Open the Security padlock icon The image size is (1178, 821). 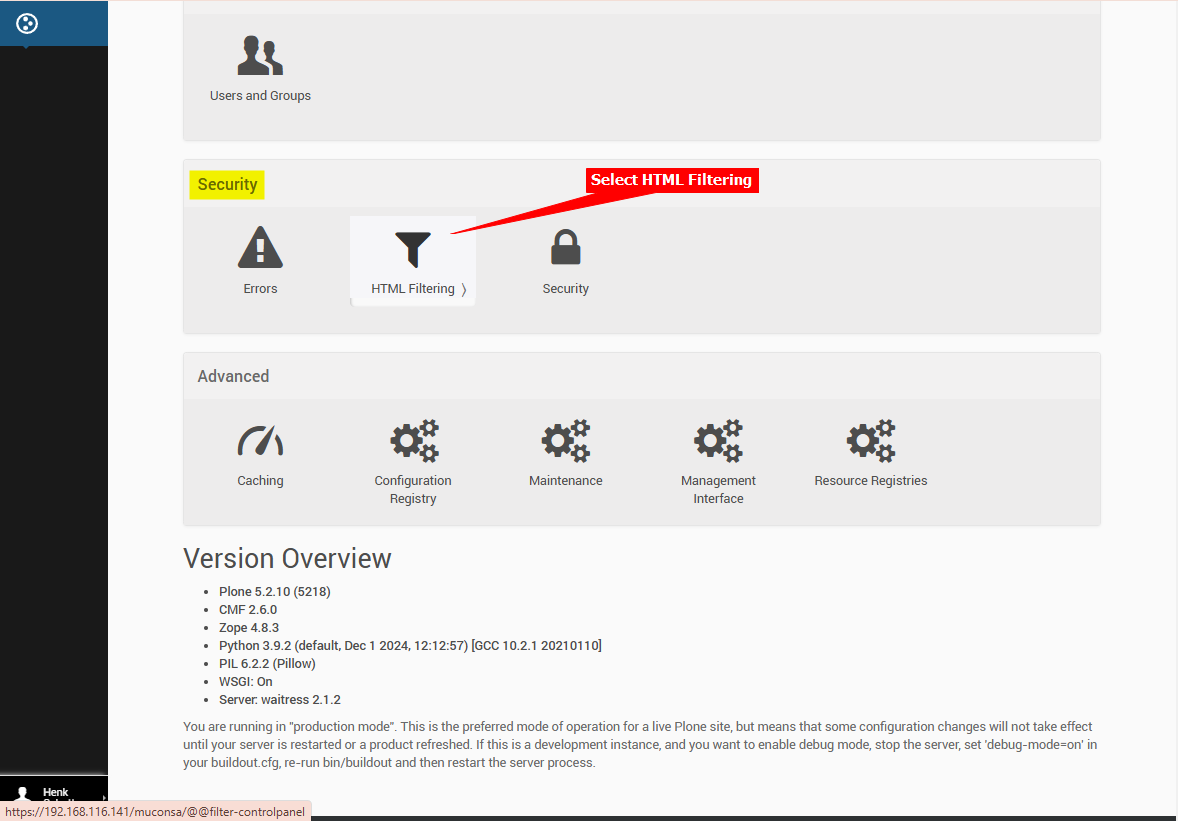point(566,247)
